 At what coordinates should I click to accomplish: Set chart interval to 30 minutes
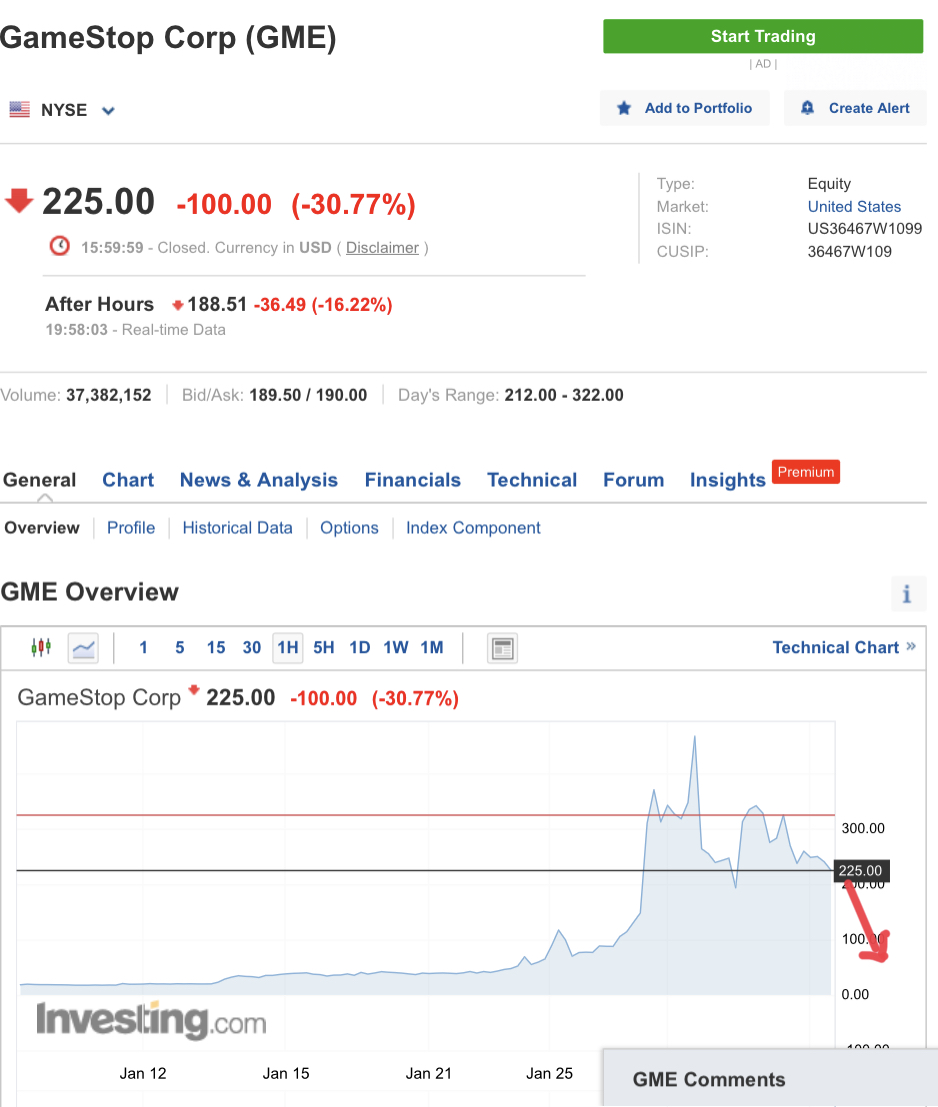tap(252, 647)
